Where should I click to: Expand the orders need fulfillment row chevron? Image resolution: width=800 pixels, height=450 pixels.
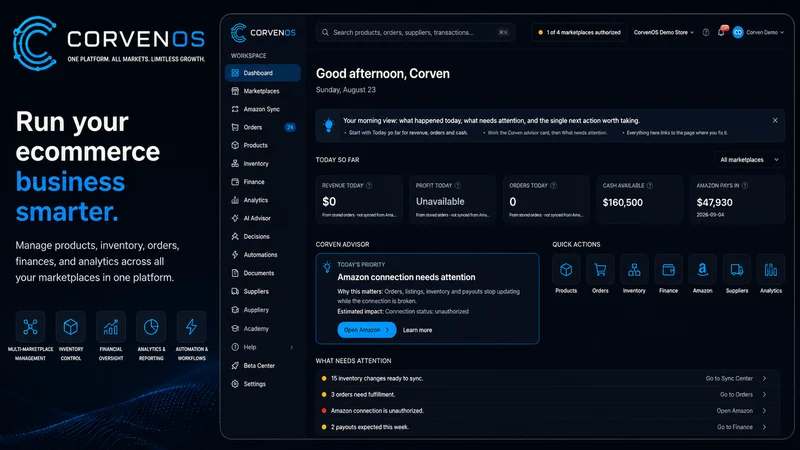[764, 394]
